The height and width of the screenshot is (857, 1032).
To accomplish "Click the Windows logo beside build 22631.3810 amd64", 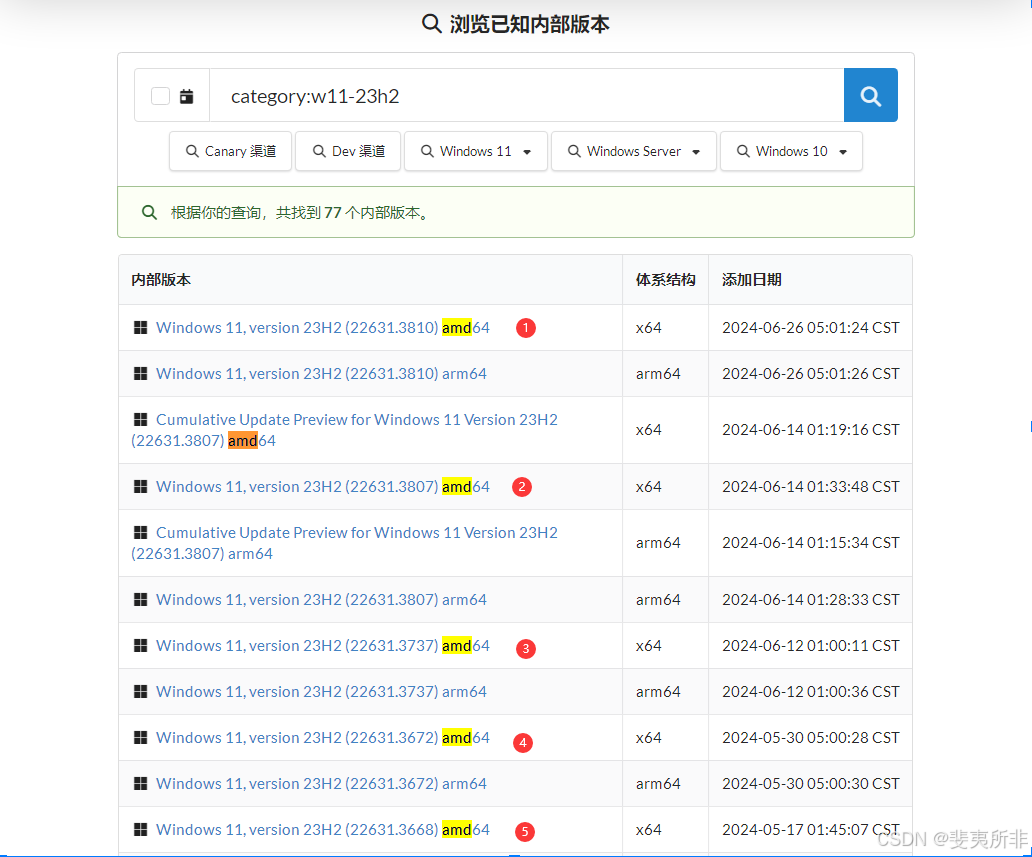I will pos(140,327).
